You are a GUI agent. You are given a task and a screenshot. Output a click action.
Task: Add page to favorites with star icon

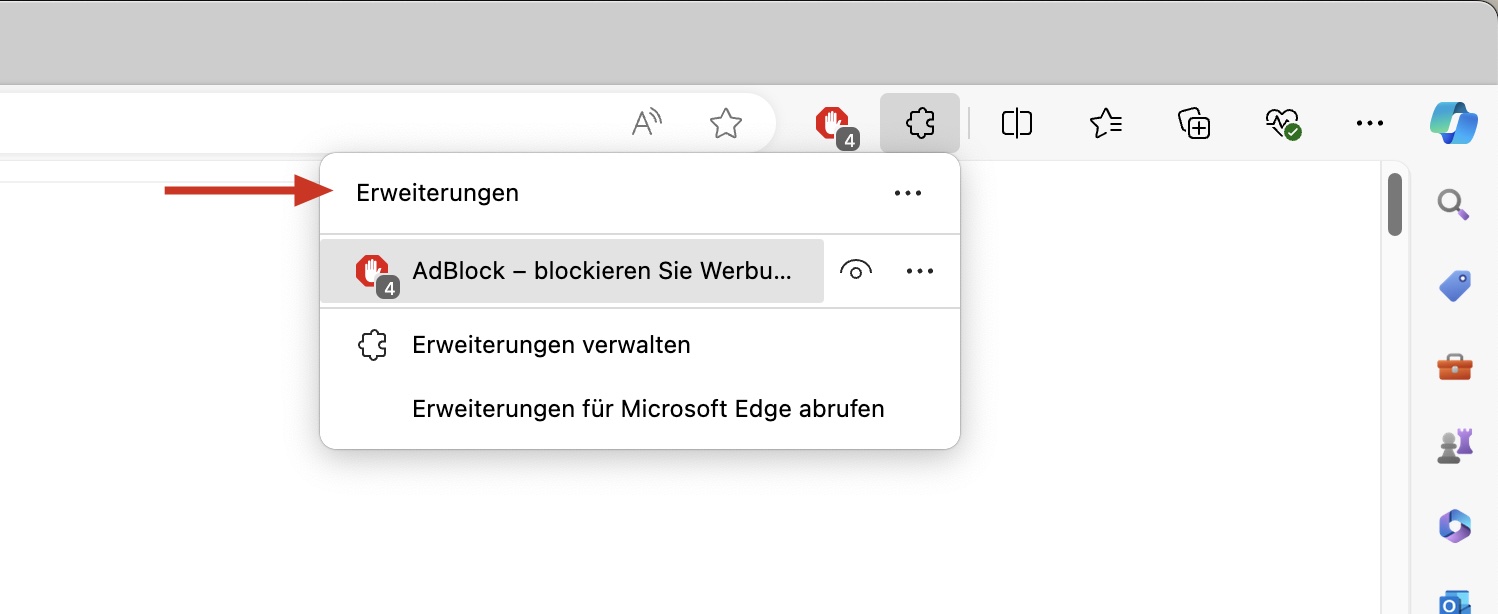pos(725,123)
